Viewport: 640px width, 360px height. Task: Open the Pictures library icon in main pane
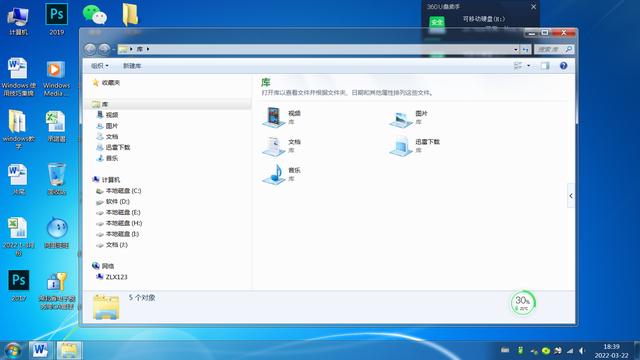[x=401, y=118]
